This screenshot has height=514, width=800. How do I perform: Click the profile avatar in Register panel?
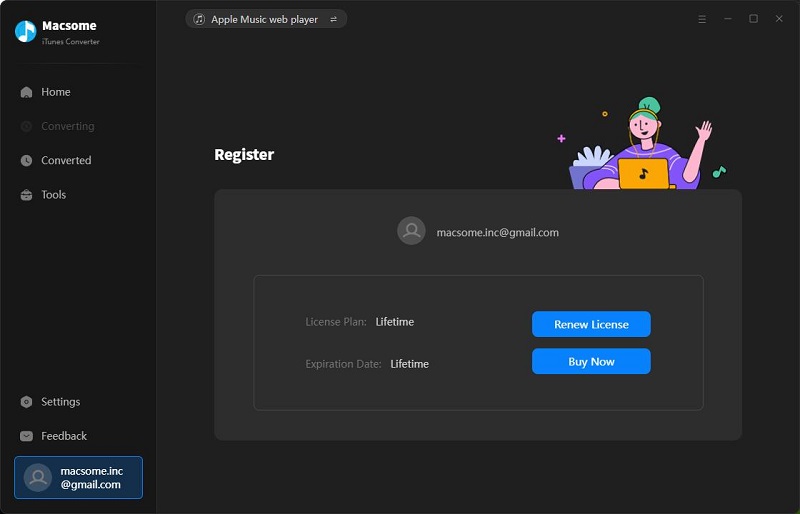[x=411, y=231]
